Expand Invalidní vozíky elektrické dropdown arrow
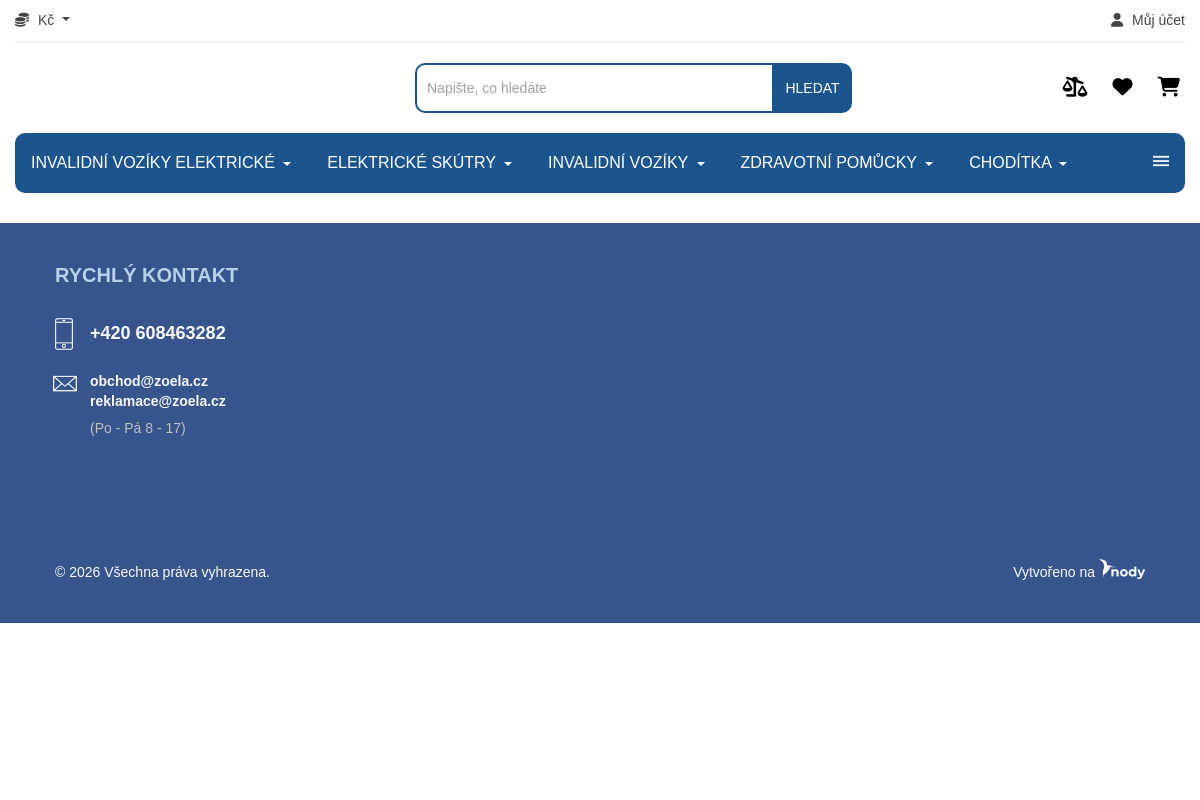 click(x=287, y=164)
